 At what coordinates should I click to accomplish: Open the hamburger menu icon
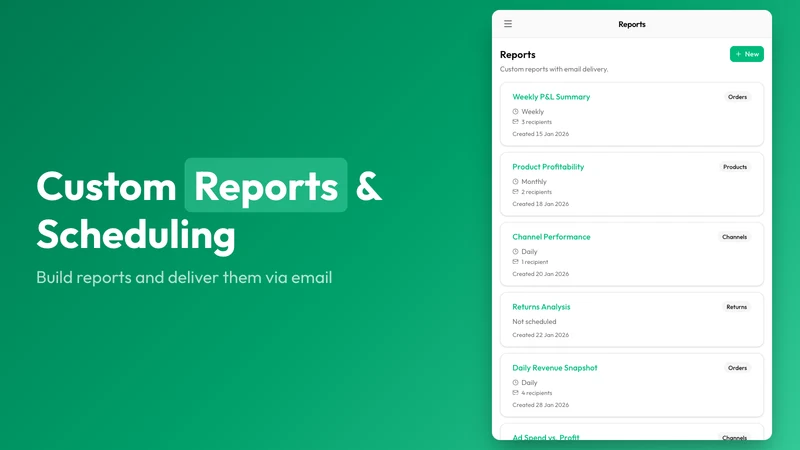[x=508, y=24]
